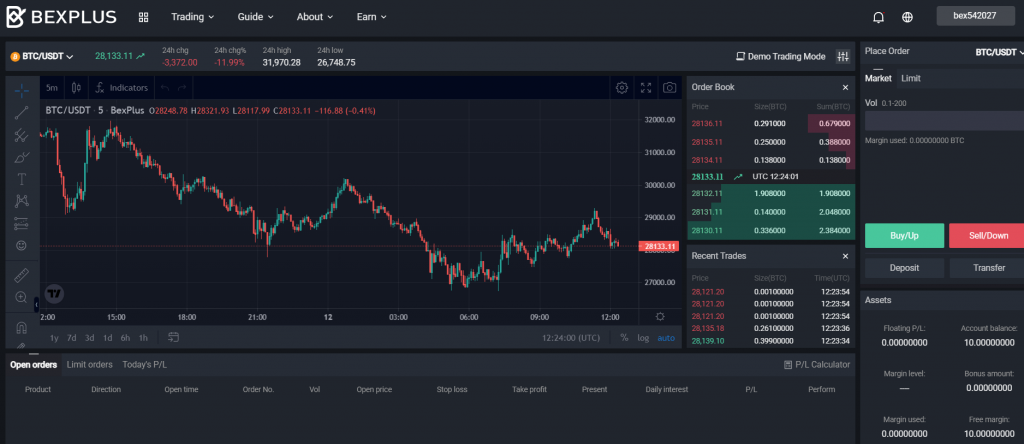Expand the Earn menu

(372, 17)
